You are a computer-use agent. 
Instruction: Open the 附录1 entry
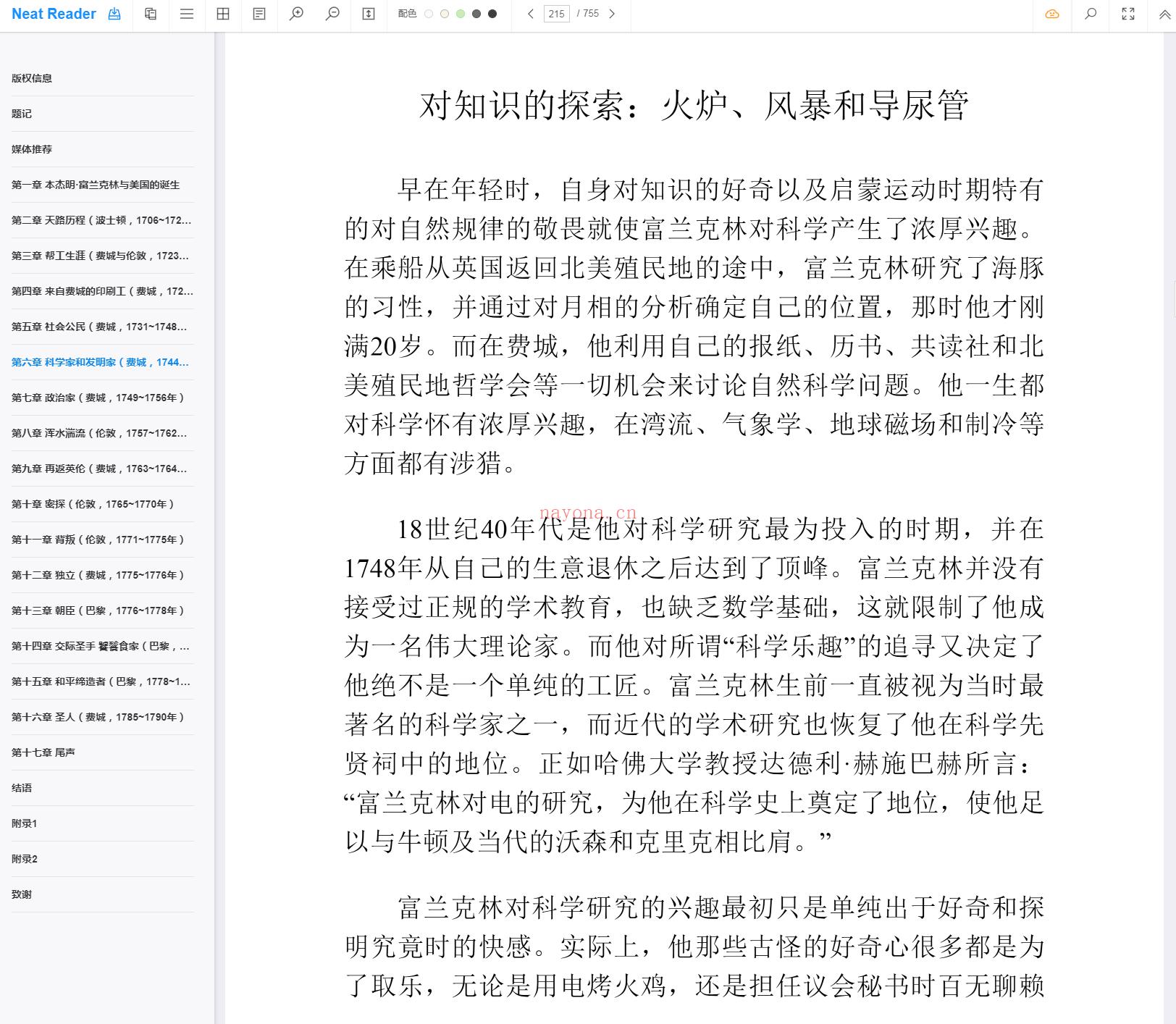(103, 823)
